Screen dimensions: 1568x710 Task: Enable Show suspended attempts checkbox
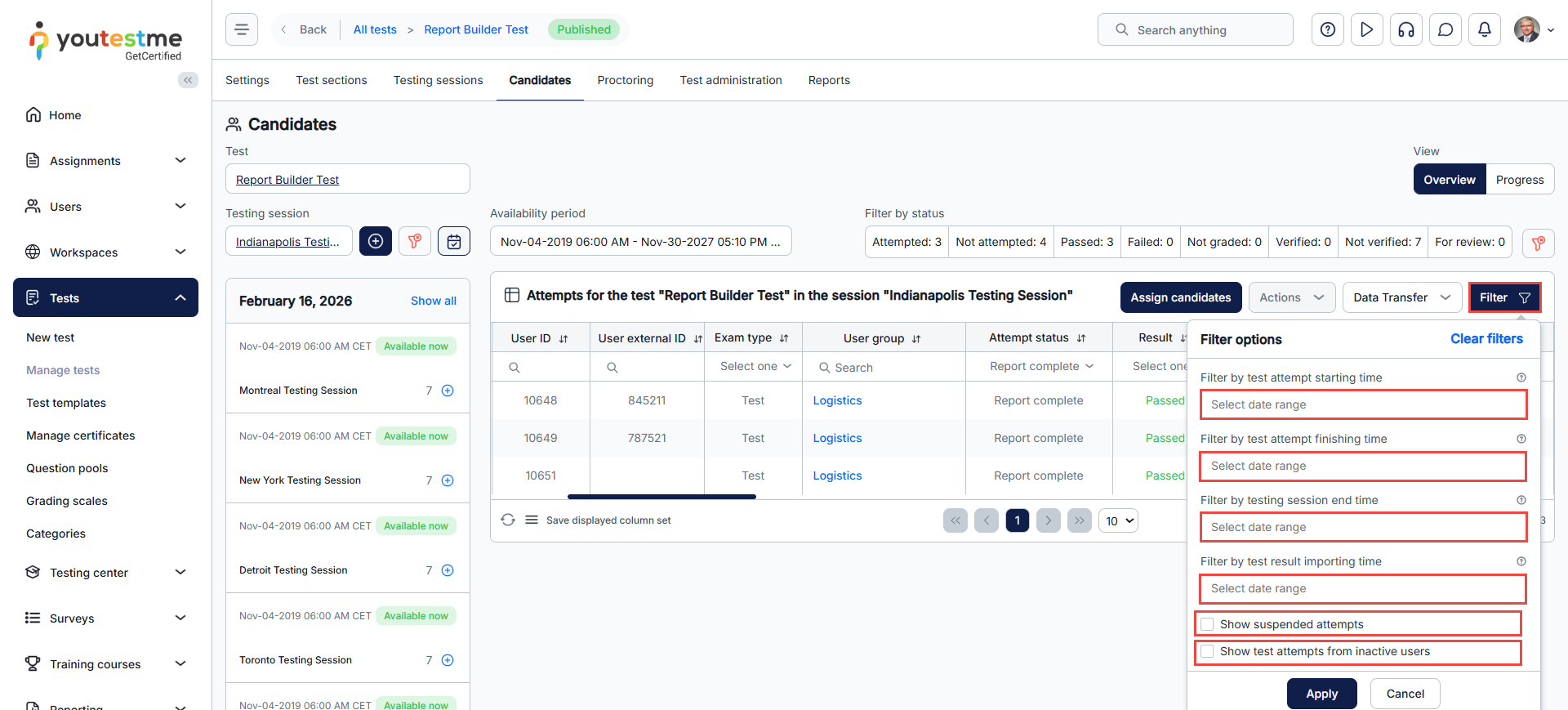pyautogui.click(x=1207, y=624)
